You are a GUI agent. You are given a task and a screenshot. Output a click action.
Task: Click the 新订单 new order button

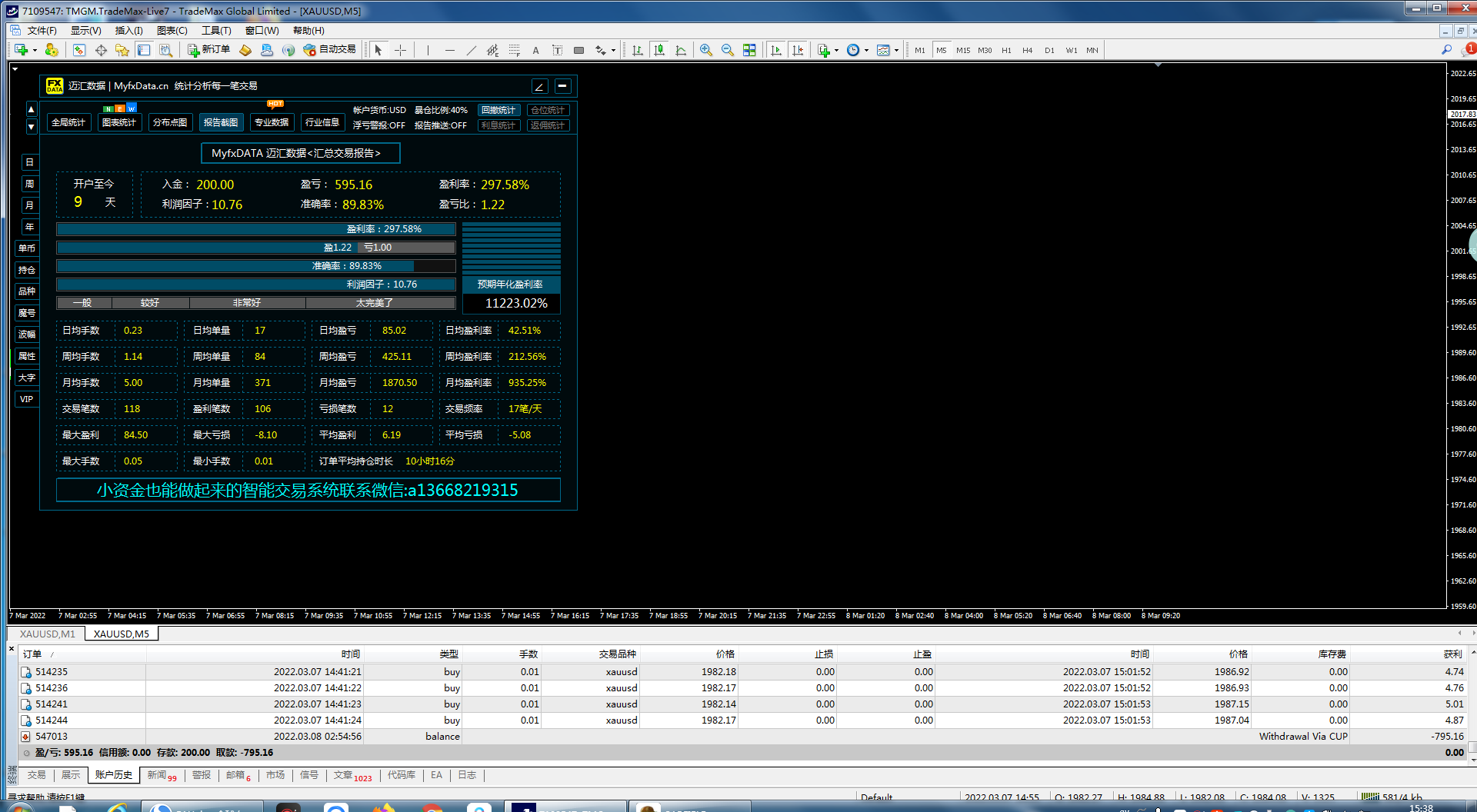coord(209,50)
